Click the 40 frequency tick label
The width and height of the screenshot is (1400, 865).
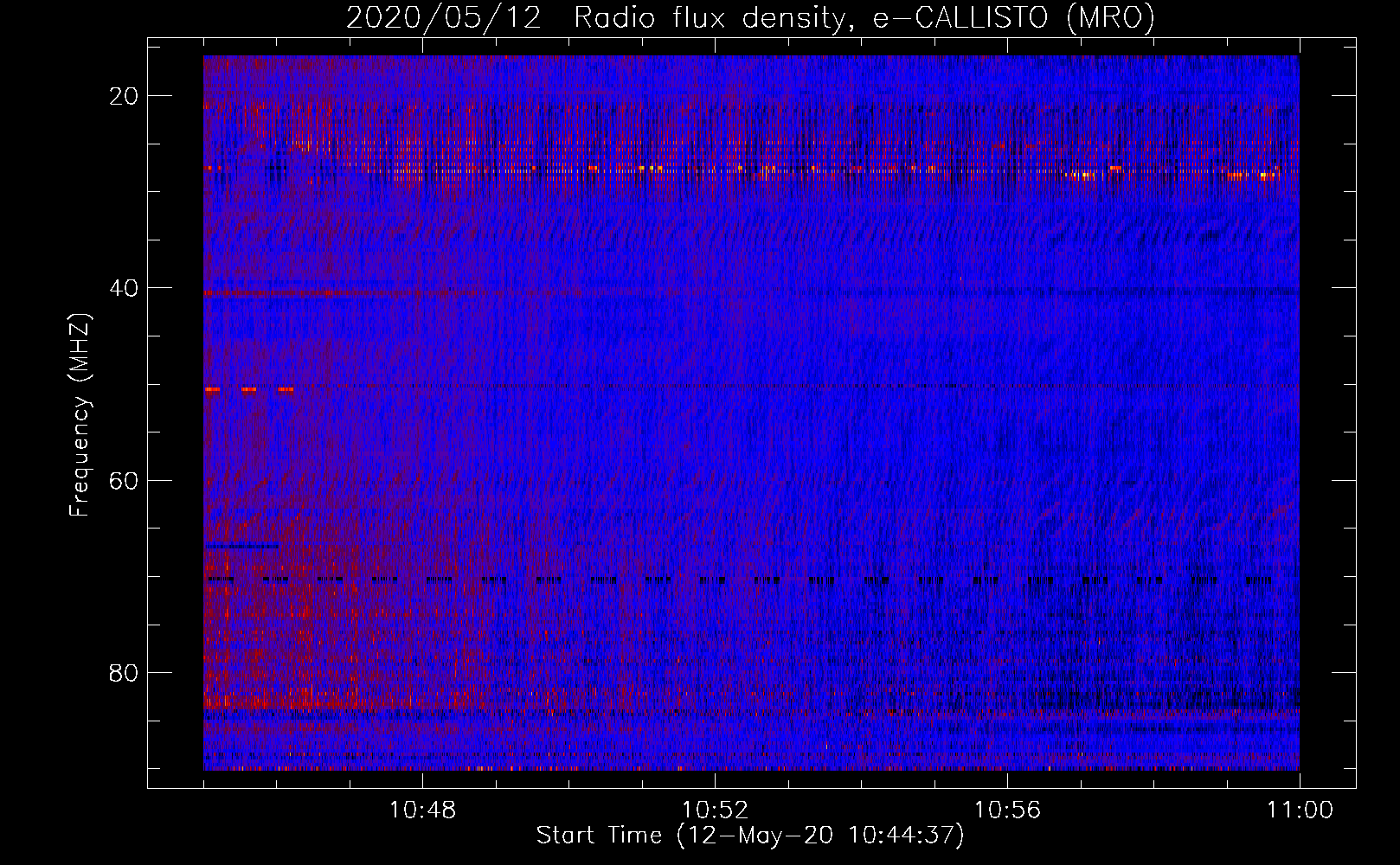(x=124, y=288)
